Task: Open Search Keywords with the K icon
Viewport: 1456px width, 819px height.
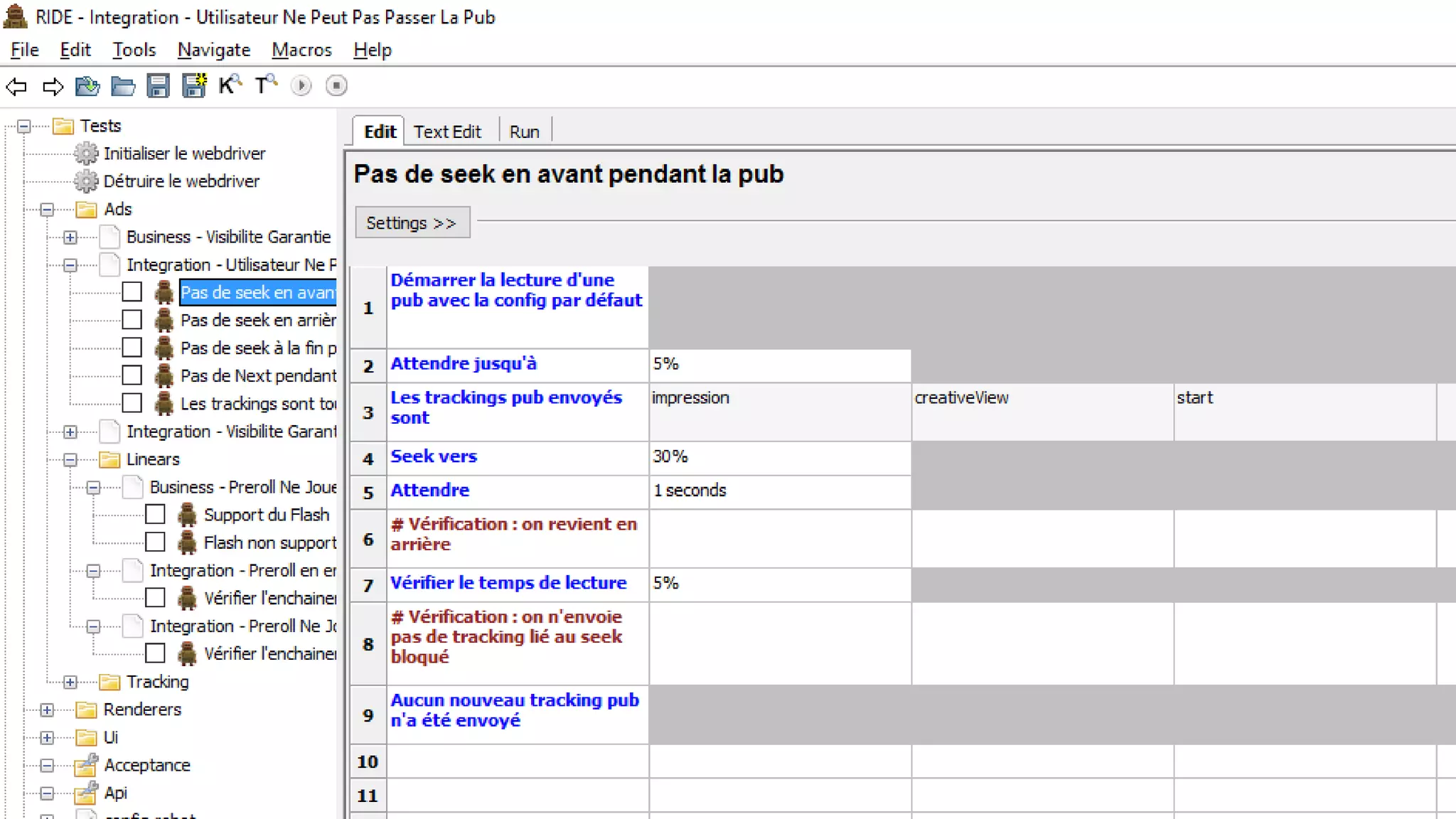Action: [x=230, y=85]
